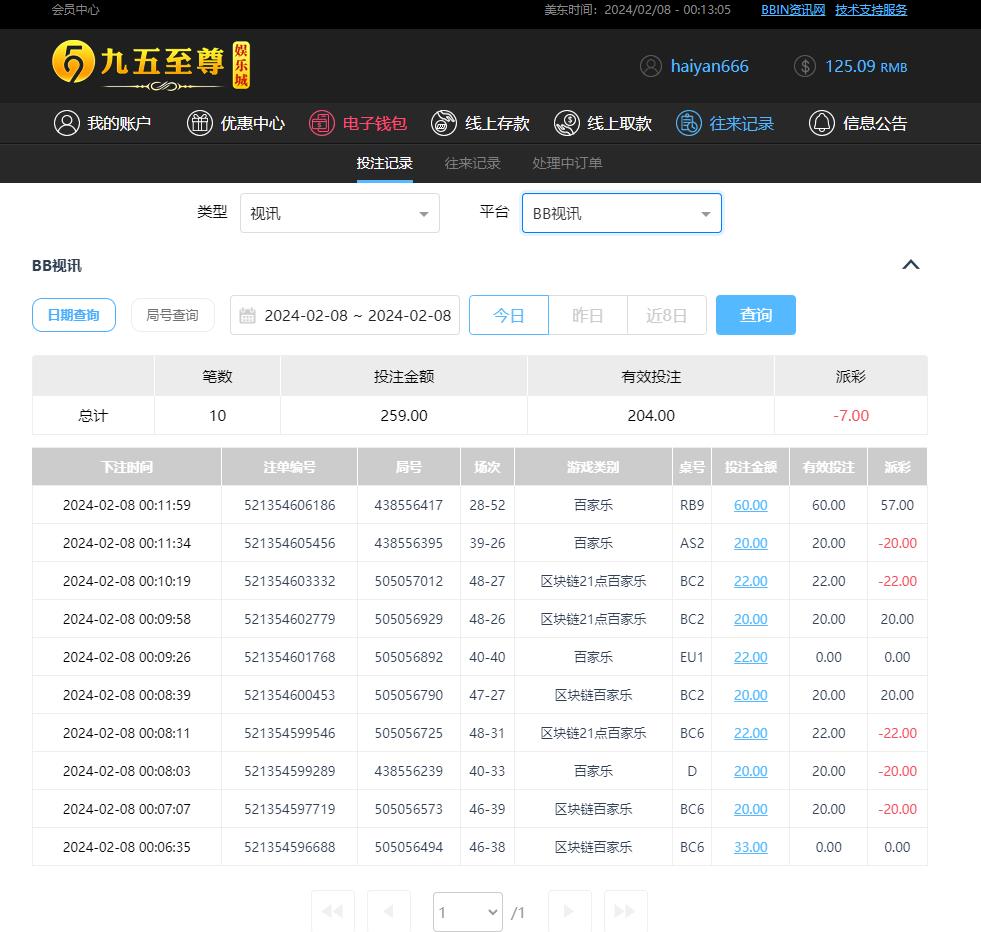
Task: Open the 处理中订单 sub-tab
Action: tap(567, 163)
